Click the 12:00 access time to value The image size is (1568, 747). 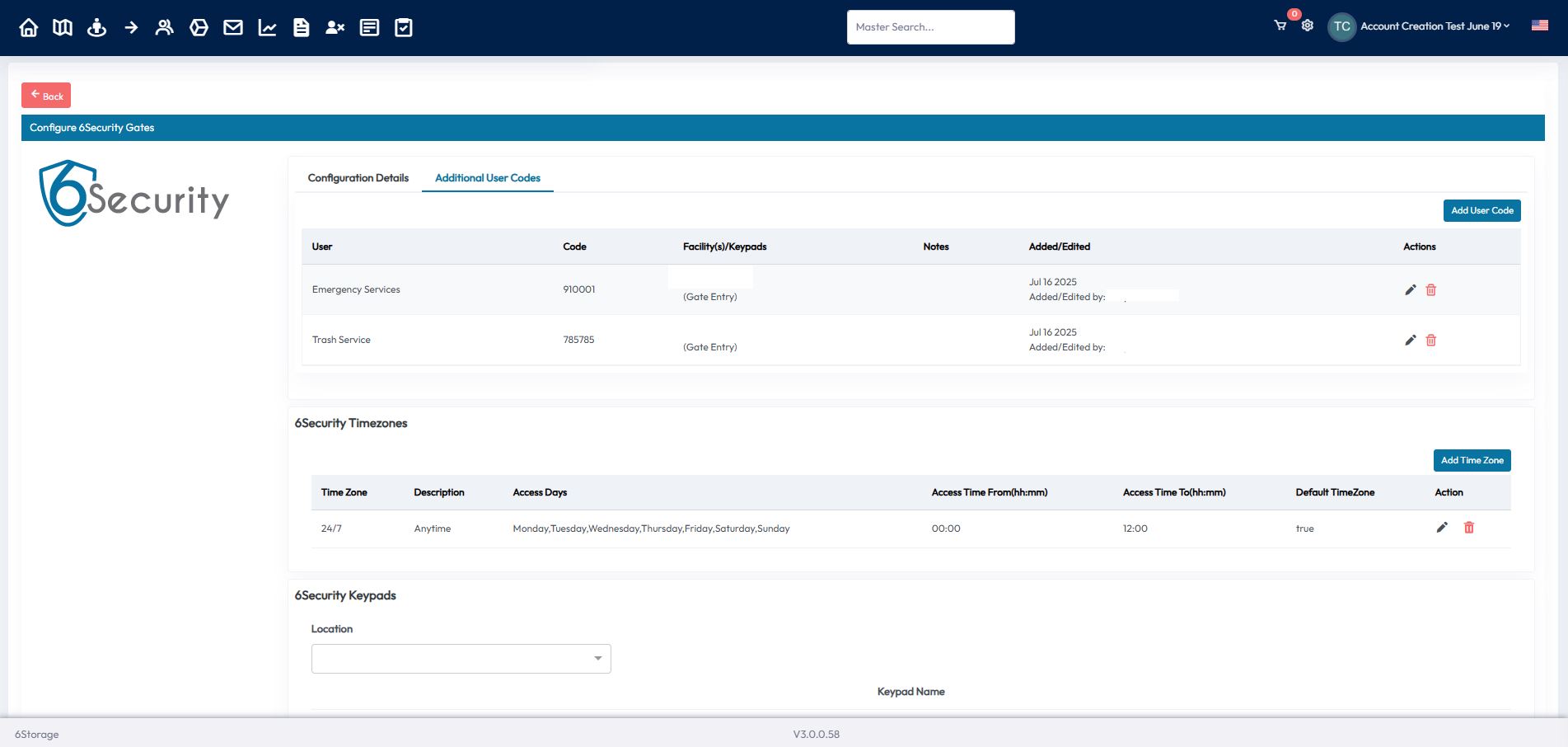(1135, 529)
